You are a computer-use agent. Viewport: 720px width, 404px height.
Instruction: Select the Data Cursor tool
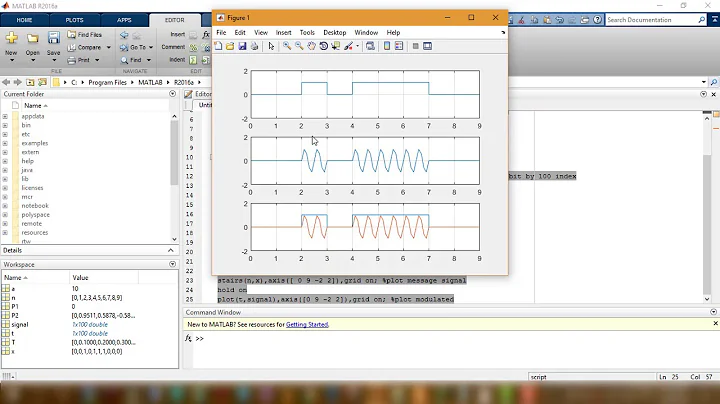click(336, 46)
